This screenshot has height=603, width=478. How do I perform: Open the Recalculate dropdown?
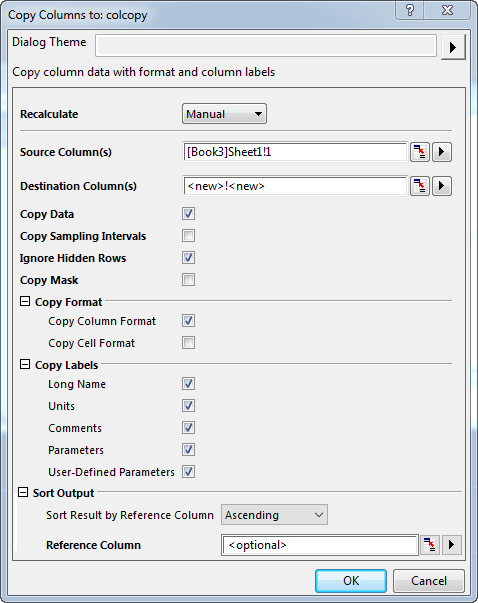coord(224,114)
